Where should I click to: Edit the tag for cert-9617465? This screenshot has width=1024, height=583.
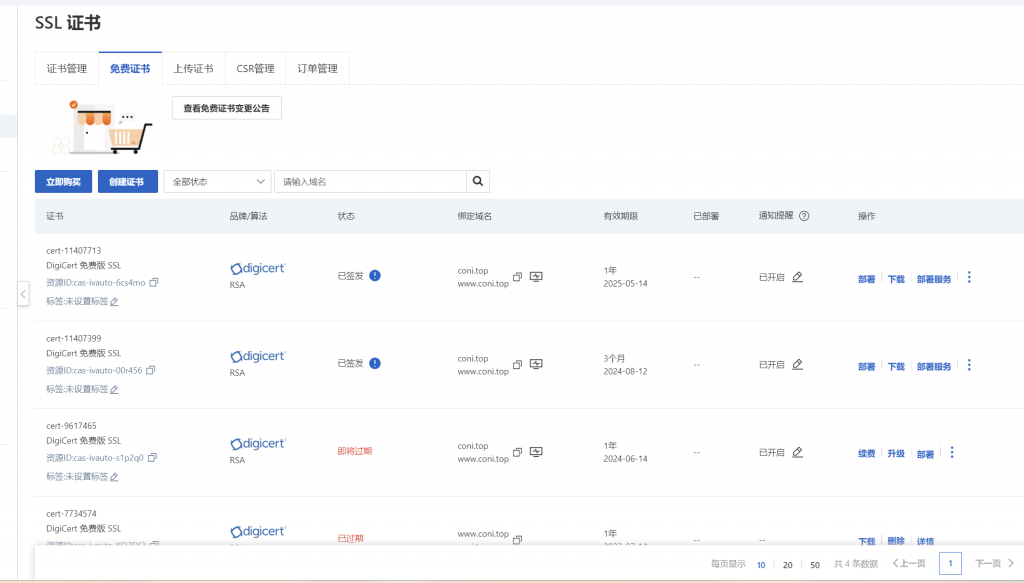coord(114,477)
